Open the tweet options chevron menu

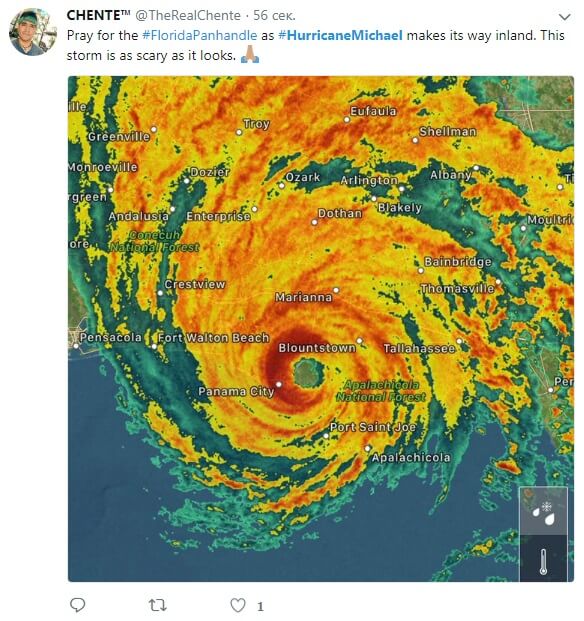coord(564,17)
